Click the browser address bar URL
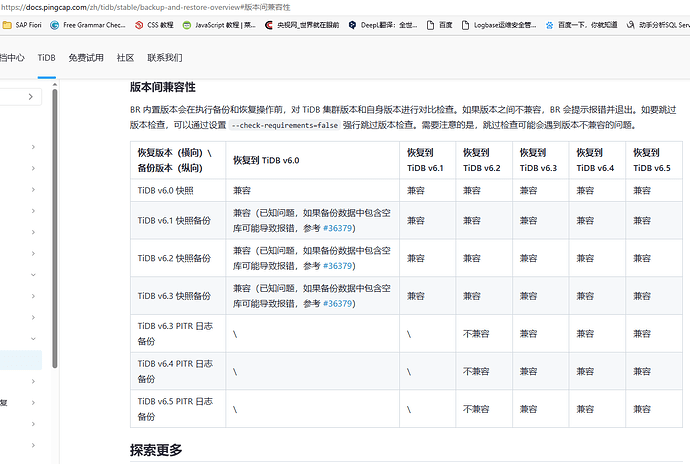 146,7
